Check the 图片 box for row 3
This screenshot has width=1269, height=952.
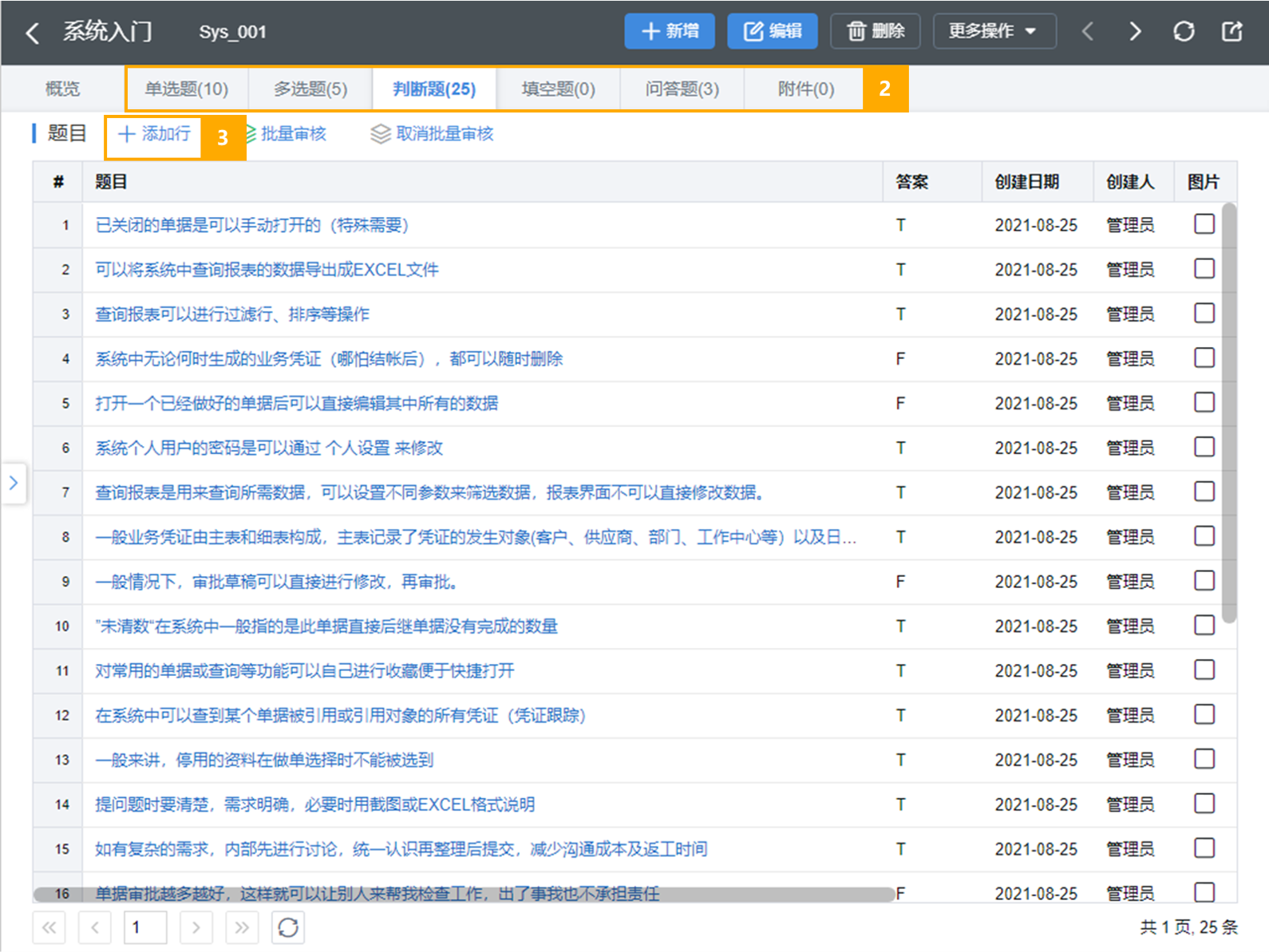tap(1204, 314)
